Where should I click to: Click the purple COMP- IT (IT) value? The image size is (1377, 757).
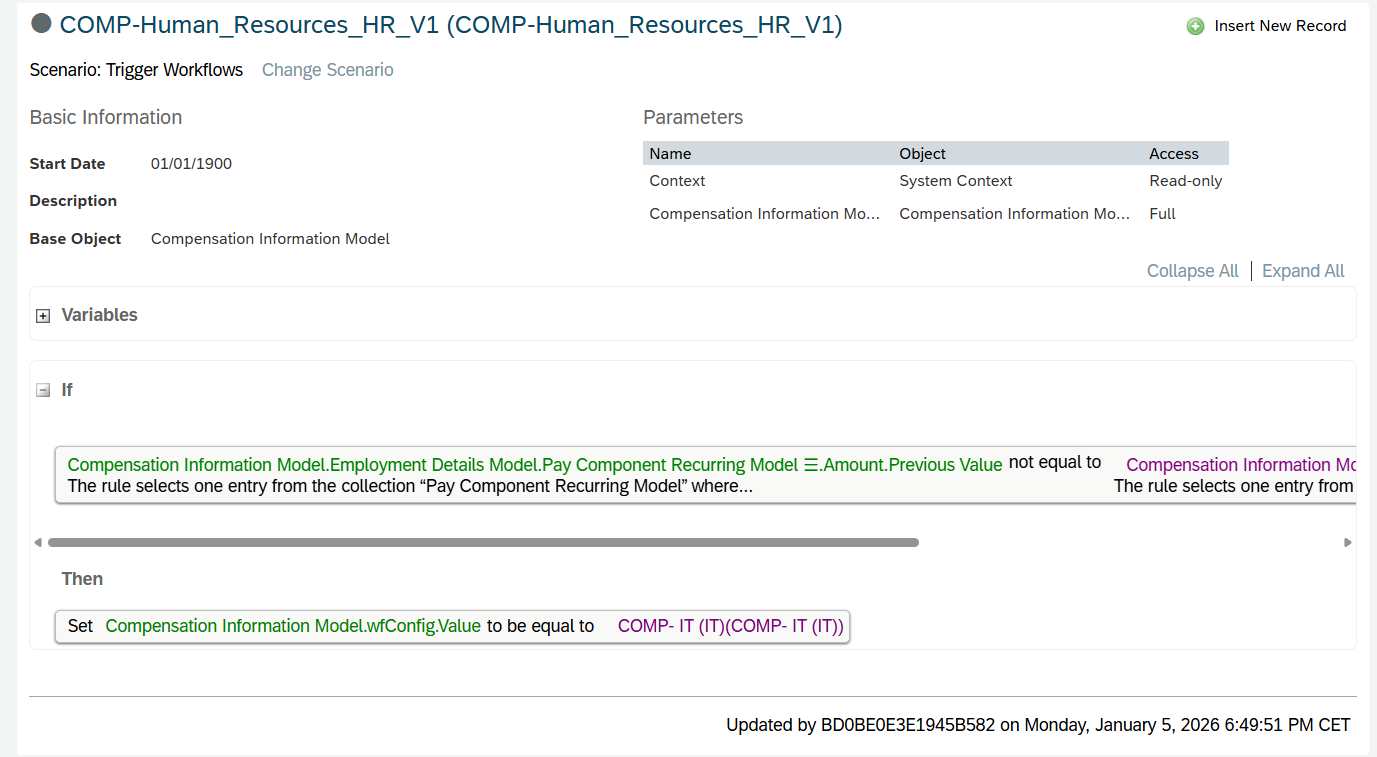click(x=730, y=626)
